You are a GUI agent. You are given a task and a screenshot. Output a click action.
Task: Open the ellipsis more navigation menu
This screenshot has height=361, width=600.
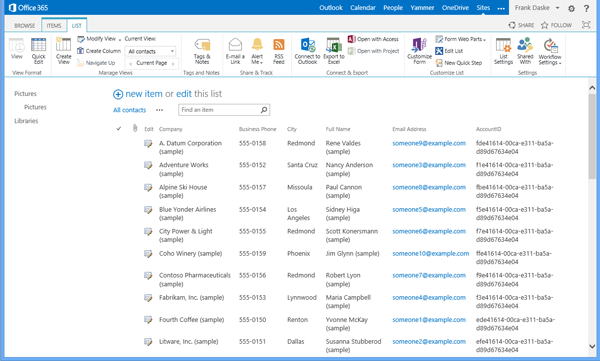pyautogui.click(x=501, y=8)
